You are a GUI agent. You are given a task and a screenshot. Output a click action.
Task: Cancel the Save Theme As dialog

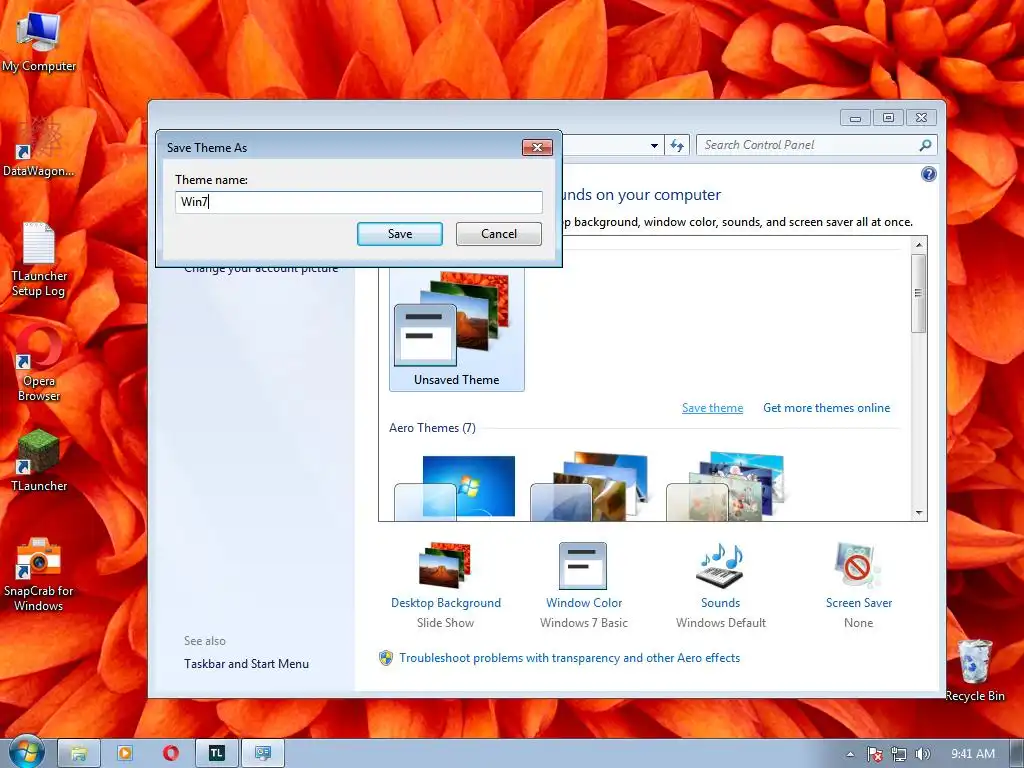pyautogui.click(x=498, y=234)
